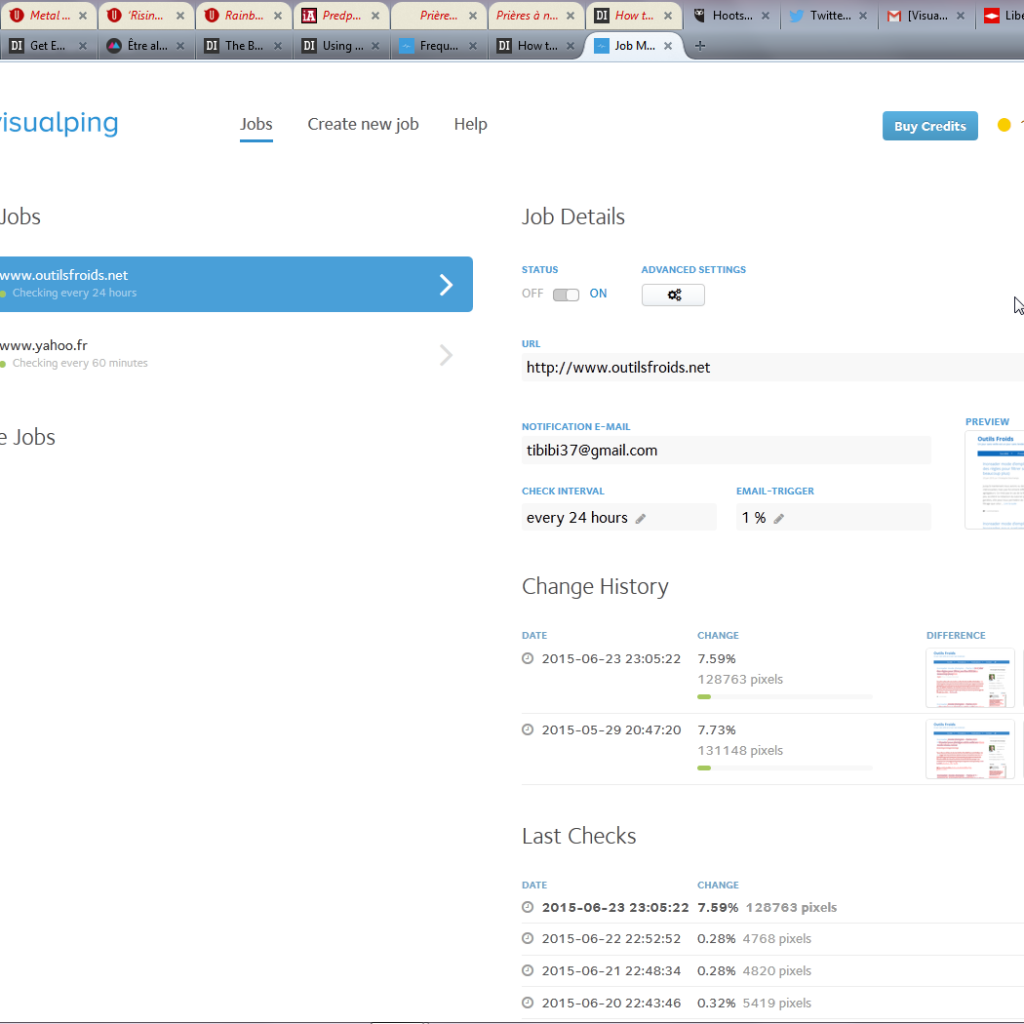Click the "7.73%" change value
The height and width of the screenshot is (1024, 1024).
716,730
